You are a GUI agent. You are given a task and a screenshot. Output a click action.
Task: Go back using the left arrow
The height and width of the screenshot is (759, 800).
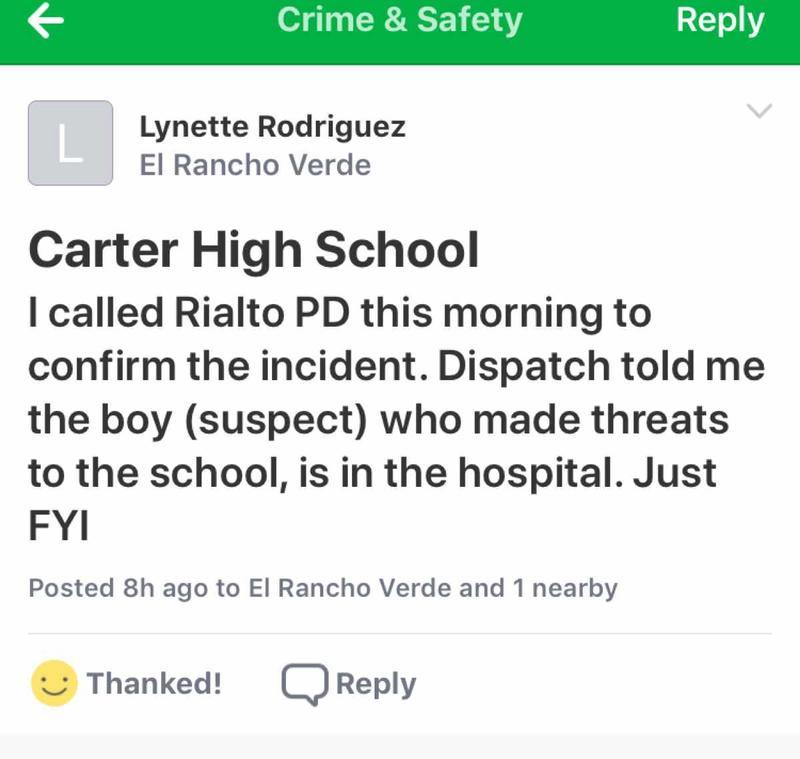pyautogui.click(x=46, y=22)
